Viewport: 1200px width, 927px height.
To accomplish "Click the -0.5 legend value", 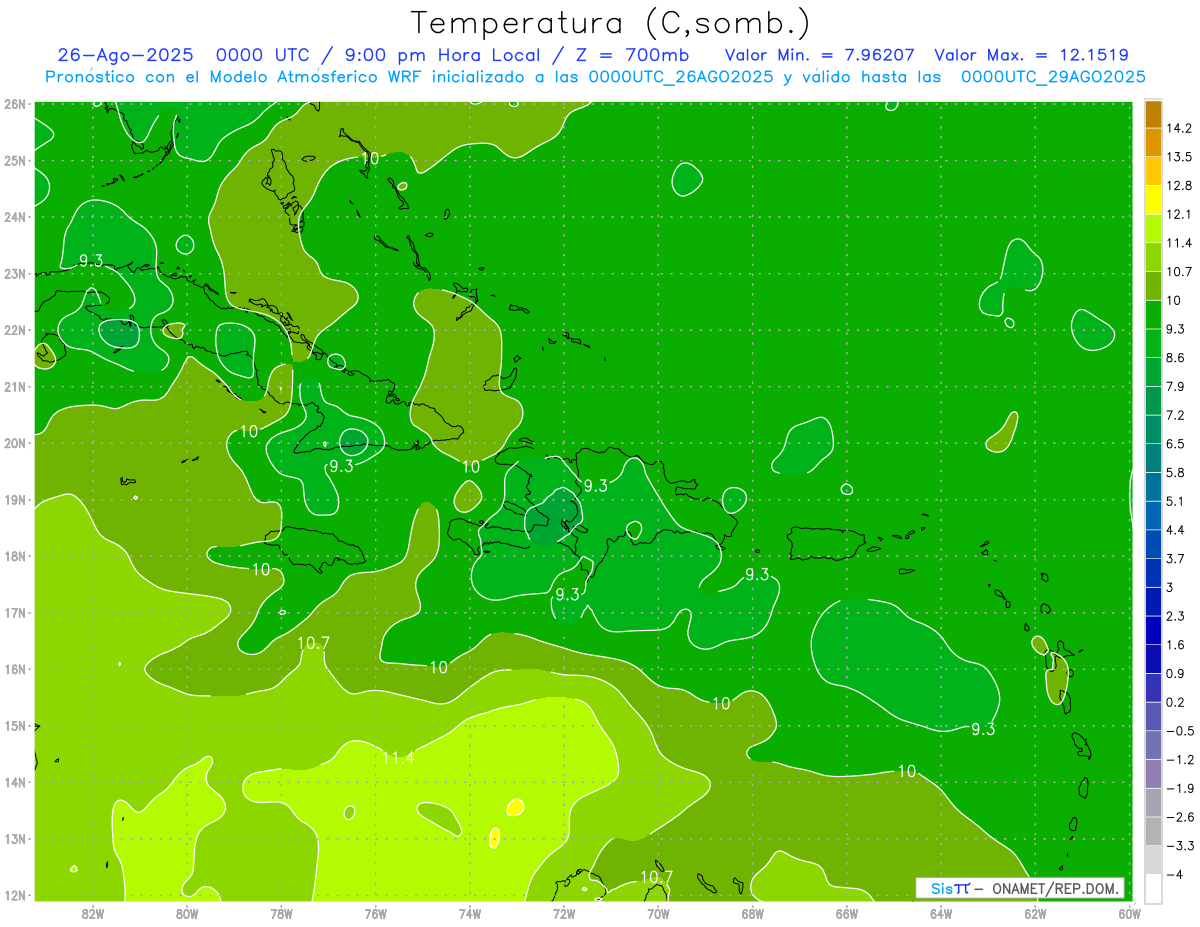I will [1181, 731].
